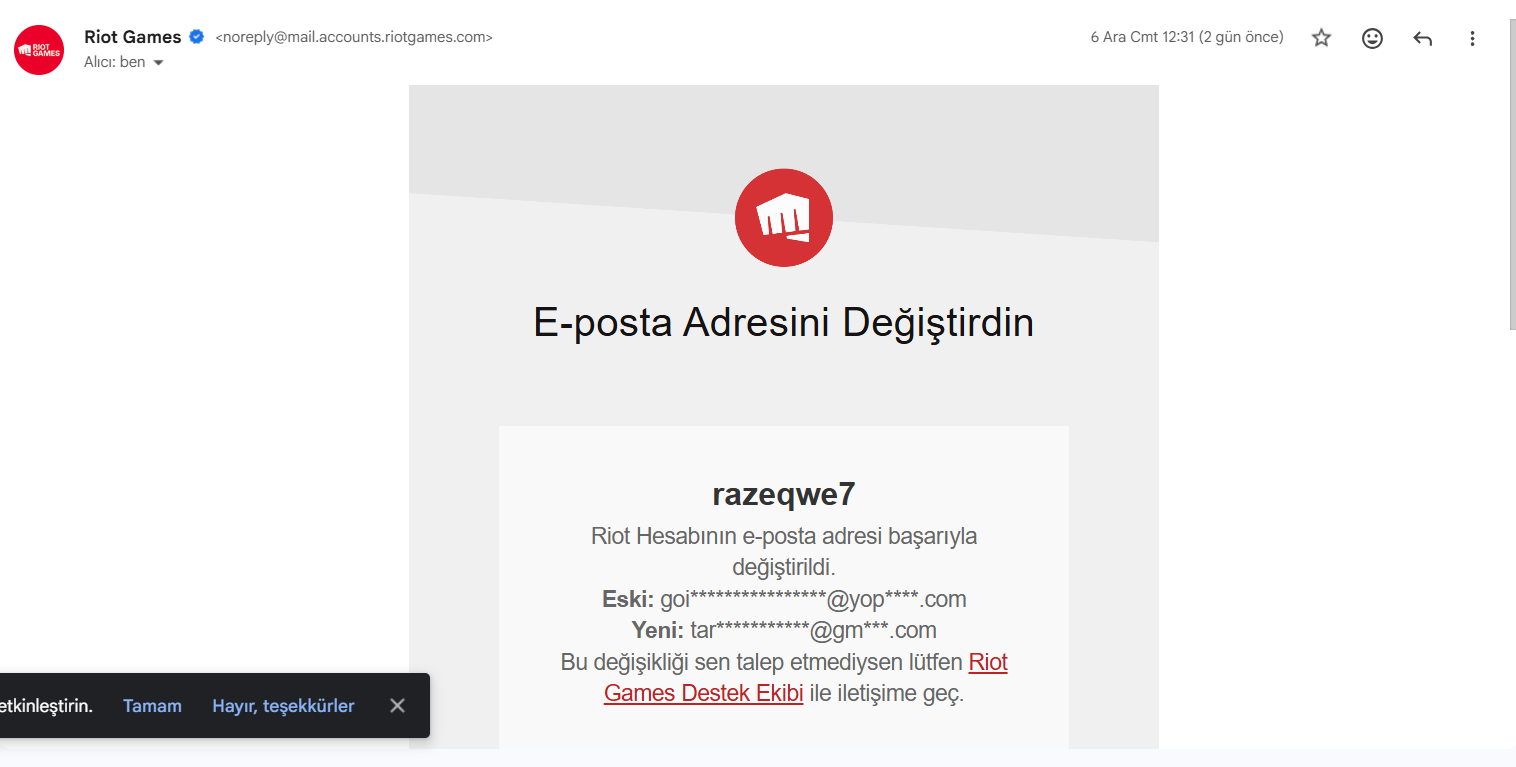Click the sender name Riot Games
The height and width of the screenshot is (767, 1516).
click(x=133, y=37)
